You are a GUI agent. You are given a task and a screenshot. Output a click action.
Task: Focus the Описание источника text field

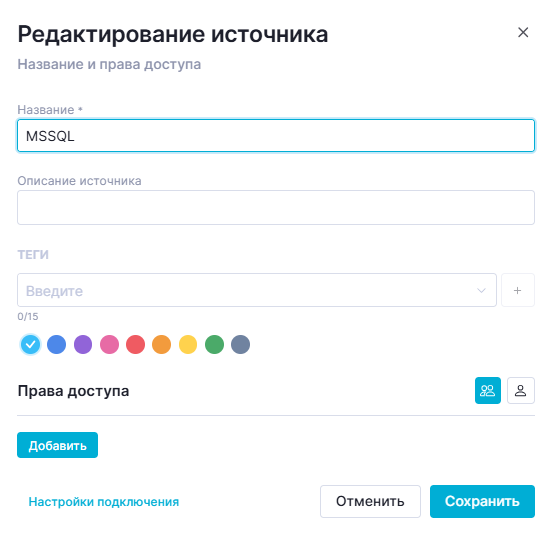(x=276, y=207)
